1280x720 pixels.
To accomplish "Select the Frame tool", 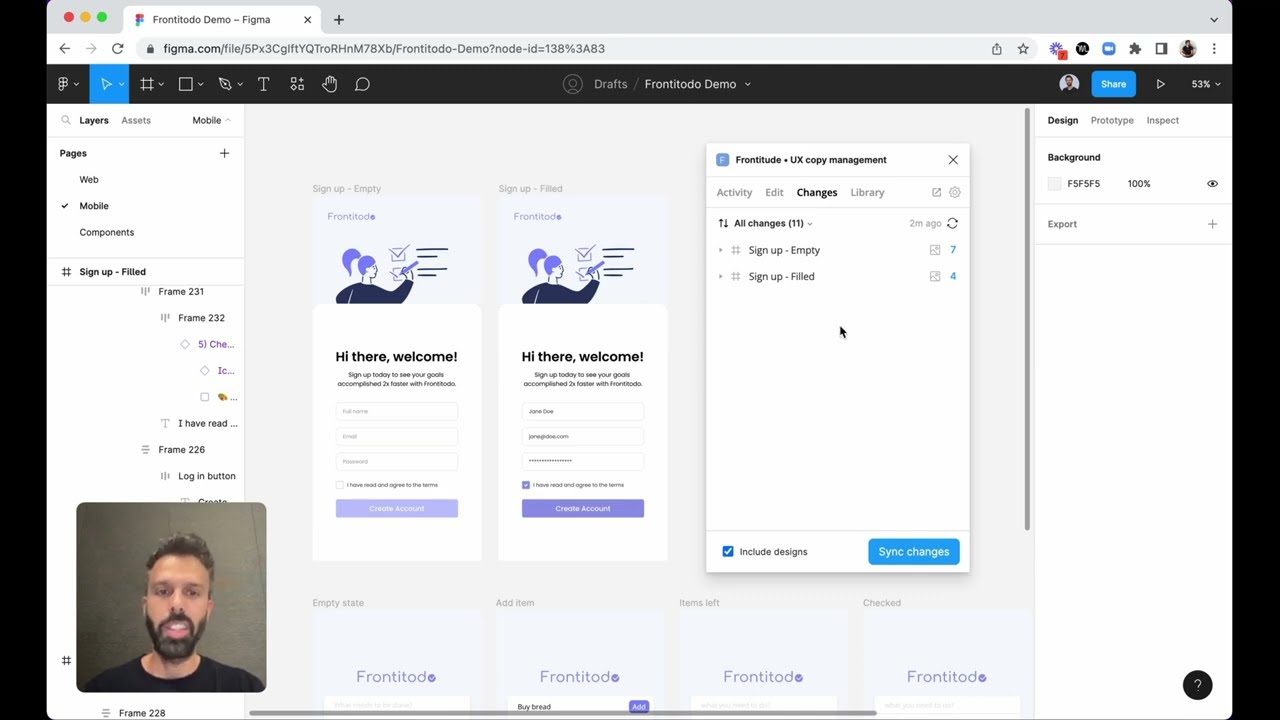I will click(x=147, y=84).
